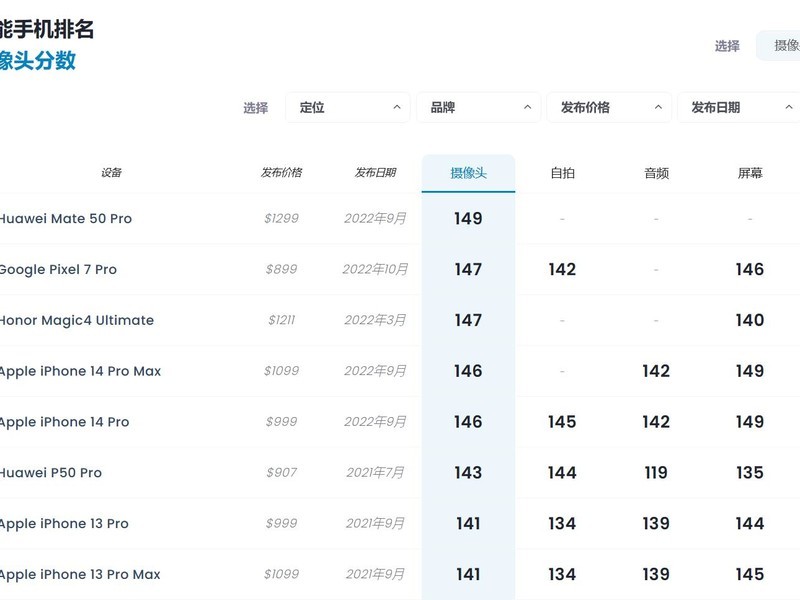
Task: Click screen score 144 for iPhone 13 Pro
Action: pos(749,523)
